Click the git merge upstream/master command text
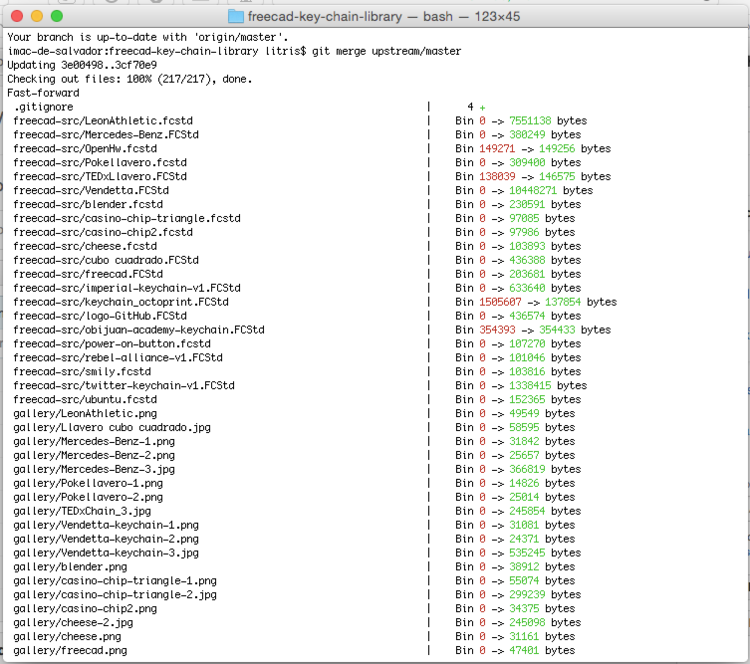The height and width of the screenshot is (664, 750). (387, 51)
